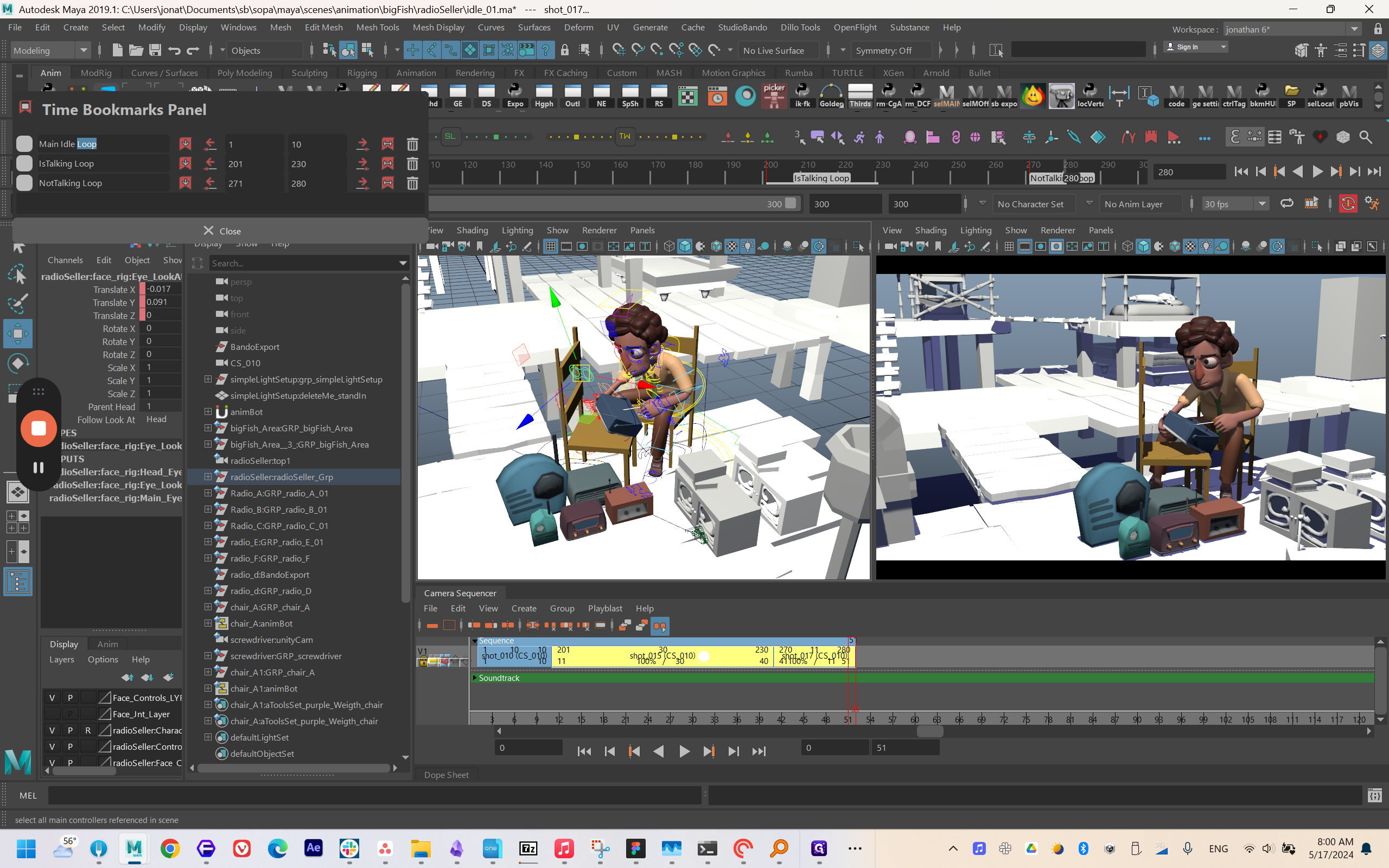Toggle R reference mode of radioSeller:Charac layer
Viewport: 1389px width, 868px height.
point(88,730)
